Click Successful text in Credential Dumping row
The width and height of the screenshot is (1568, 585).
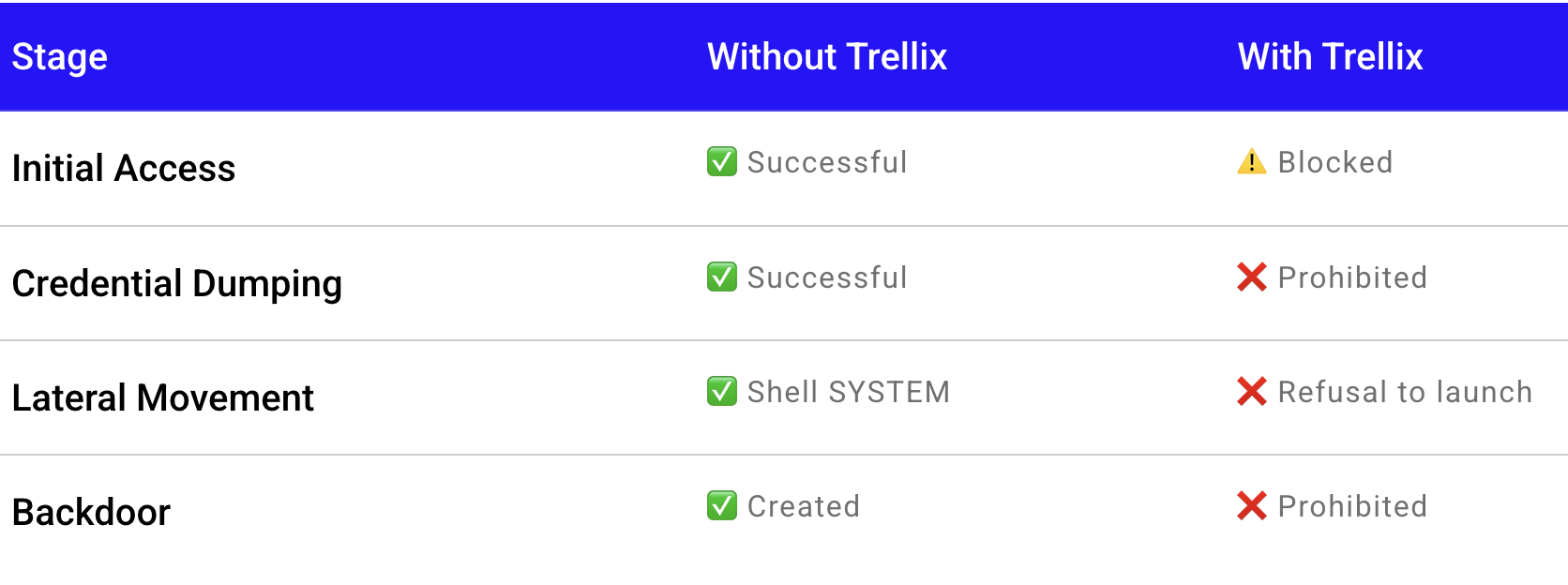coord(827,277)
